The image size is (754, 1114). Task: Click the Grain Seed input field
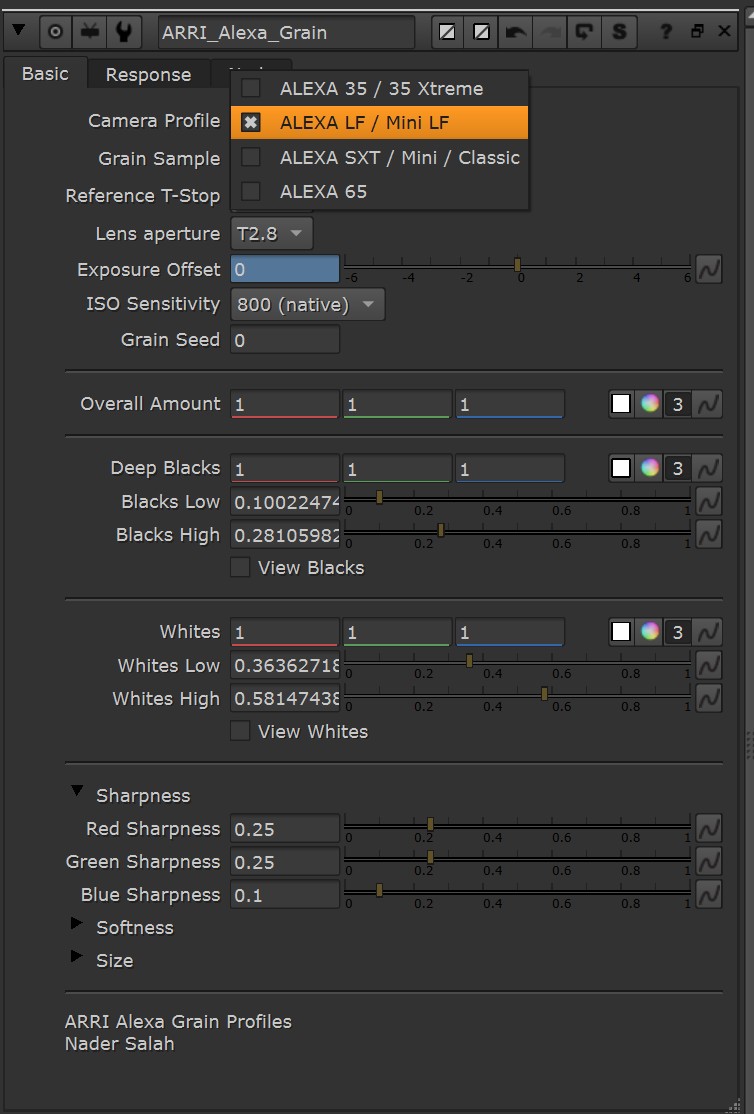(x=285, y=340)
